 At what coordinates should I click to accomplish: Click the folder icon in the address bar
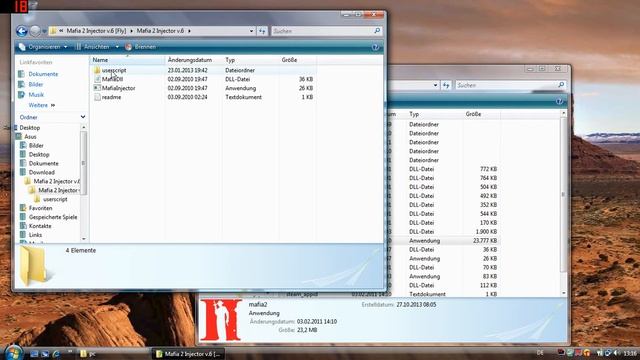click(x=53, y=31)
